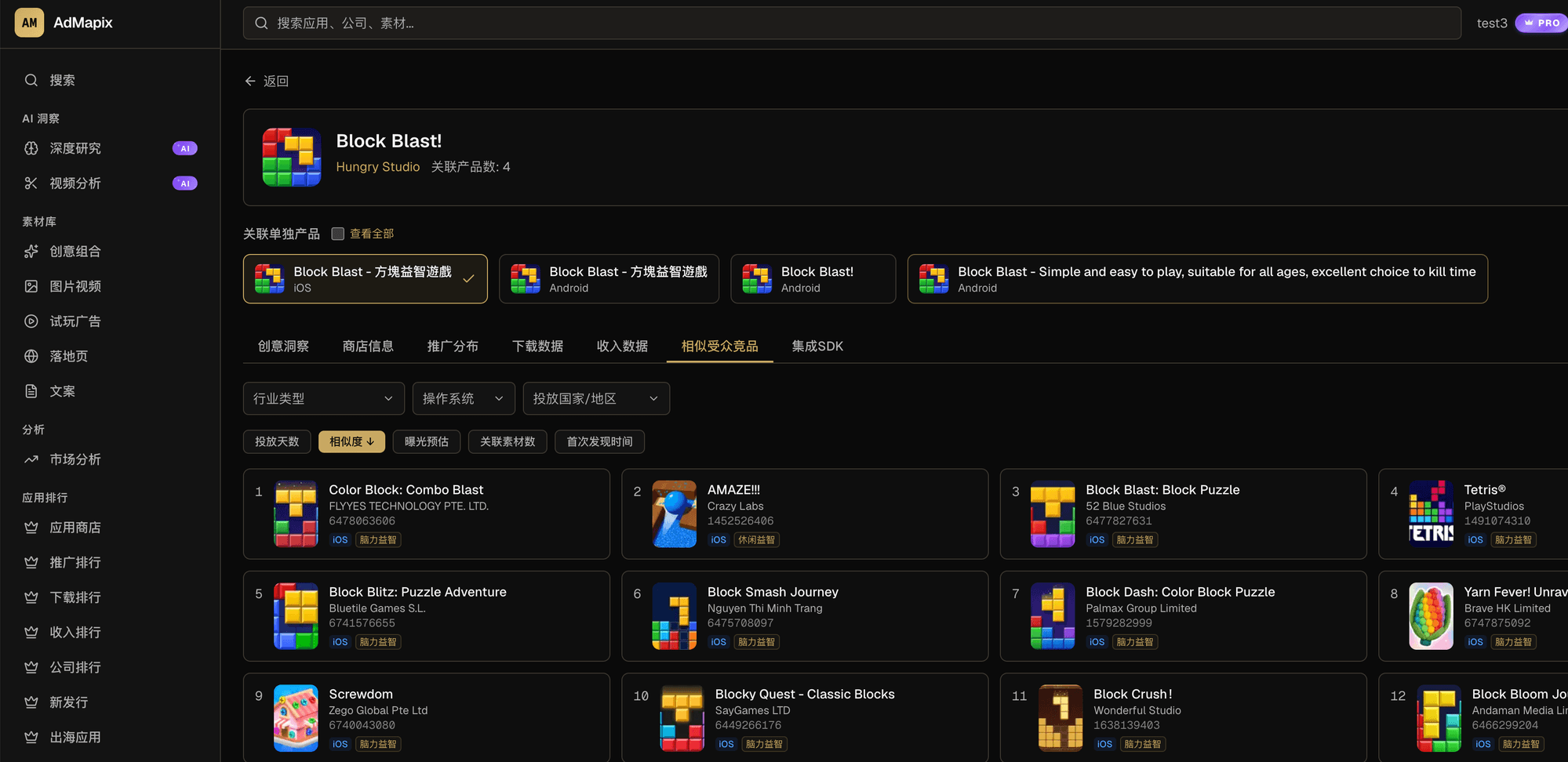Image resolution: width=1568 pixels, height=762 pixels.
Task: Expand the 行业类型 dropdown
Action: [x=324, y=398]
